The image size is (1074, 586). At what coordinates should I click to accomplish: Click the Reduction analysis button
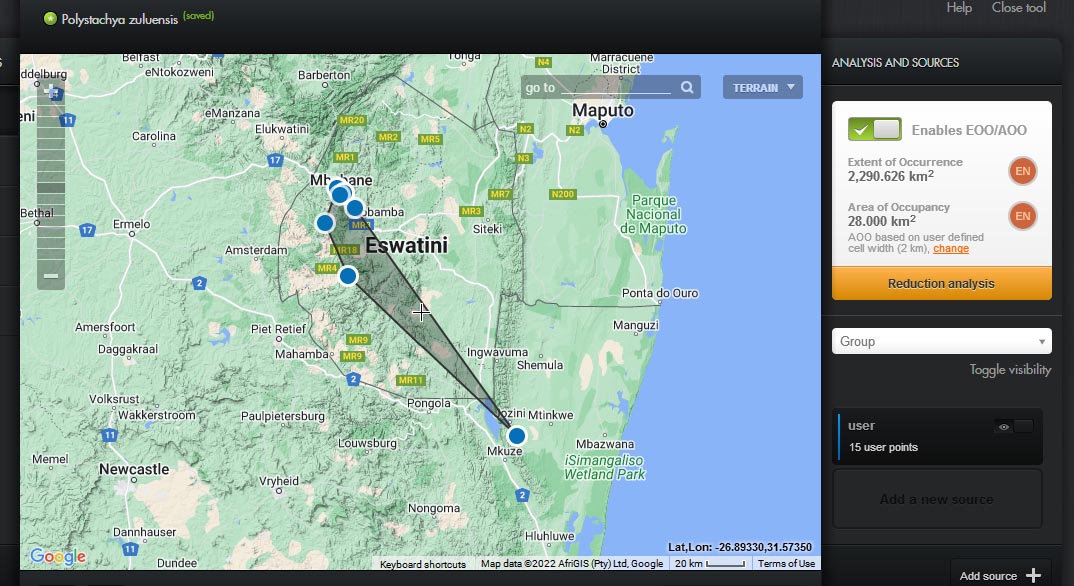pos(941,284)
